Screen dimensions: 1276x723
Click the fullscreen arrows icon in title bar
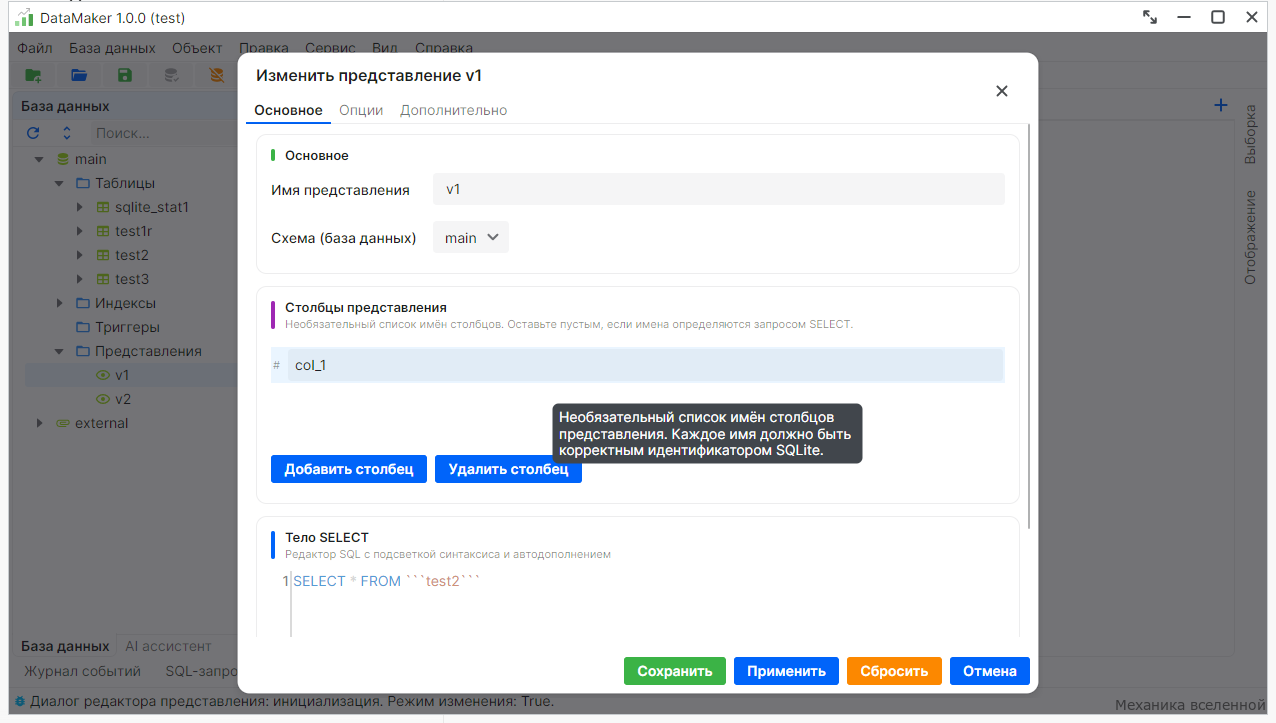coord(1150,17)
